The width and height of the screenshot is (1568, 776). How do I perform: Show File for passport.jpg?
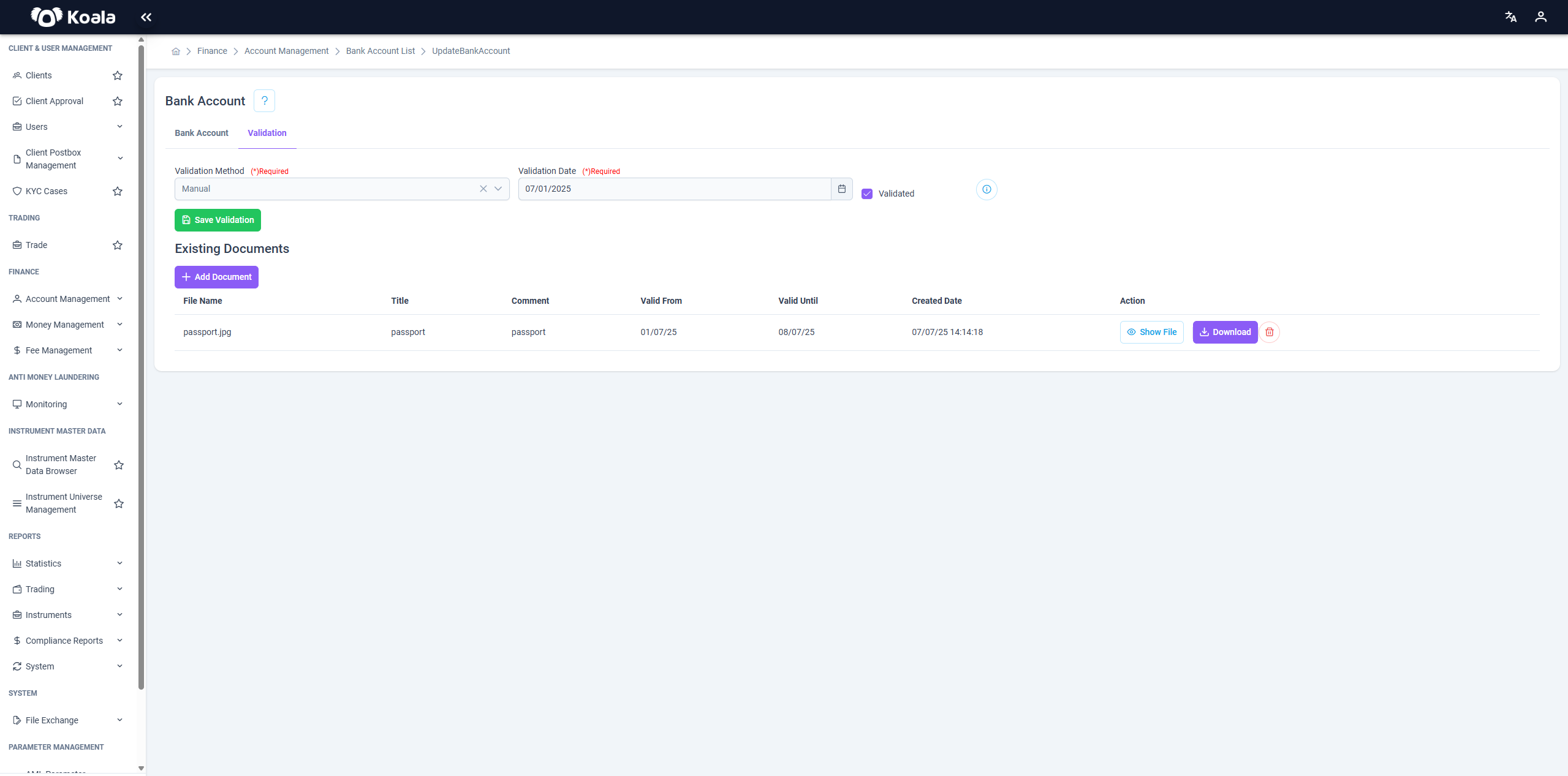tap(1151, 332)
